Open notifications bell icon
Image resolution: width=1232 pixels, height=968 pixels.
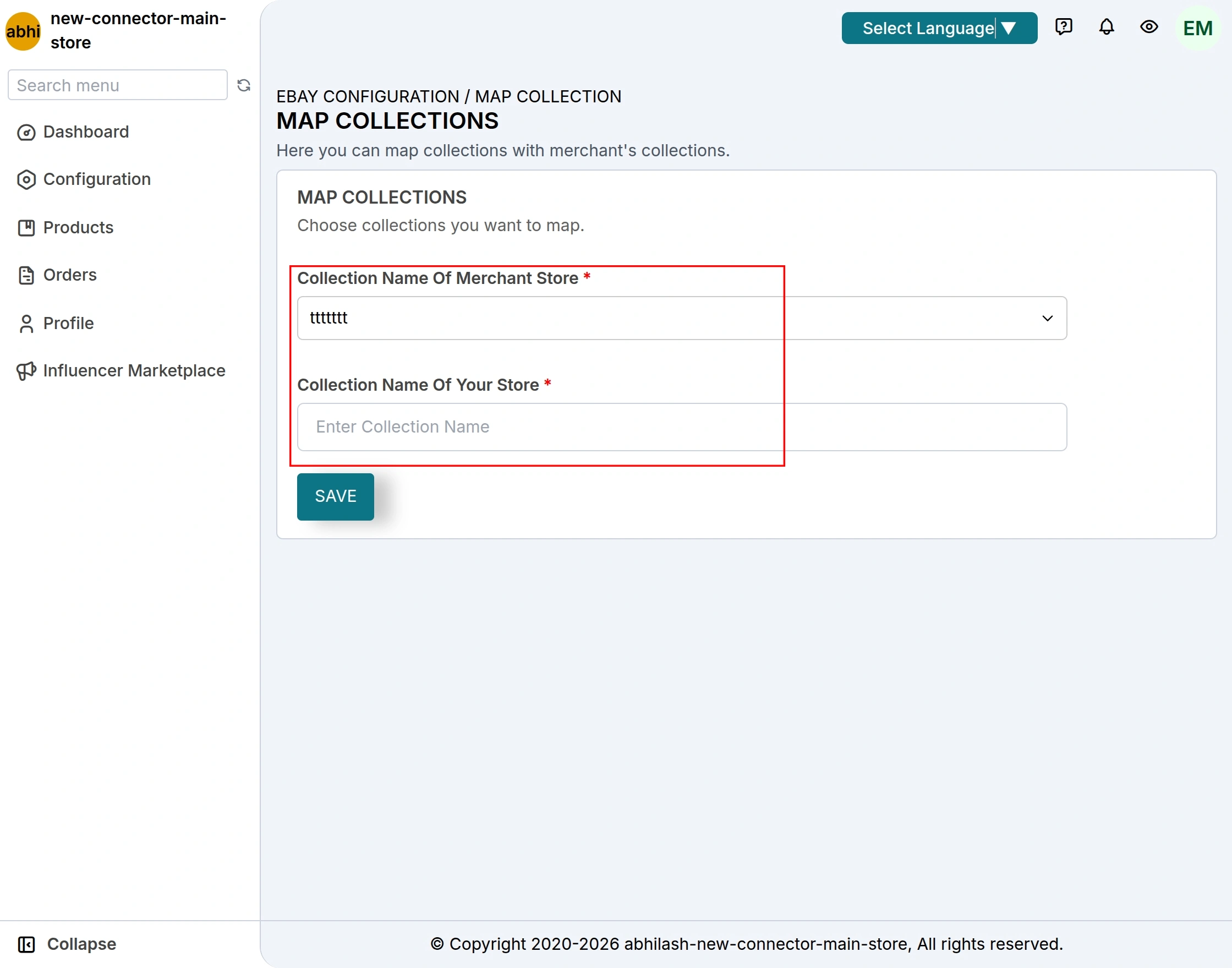point(1106,27)
